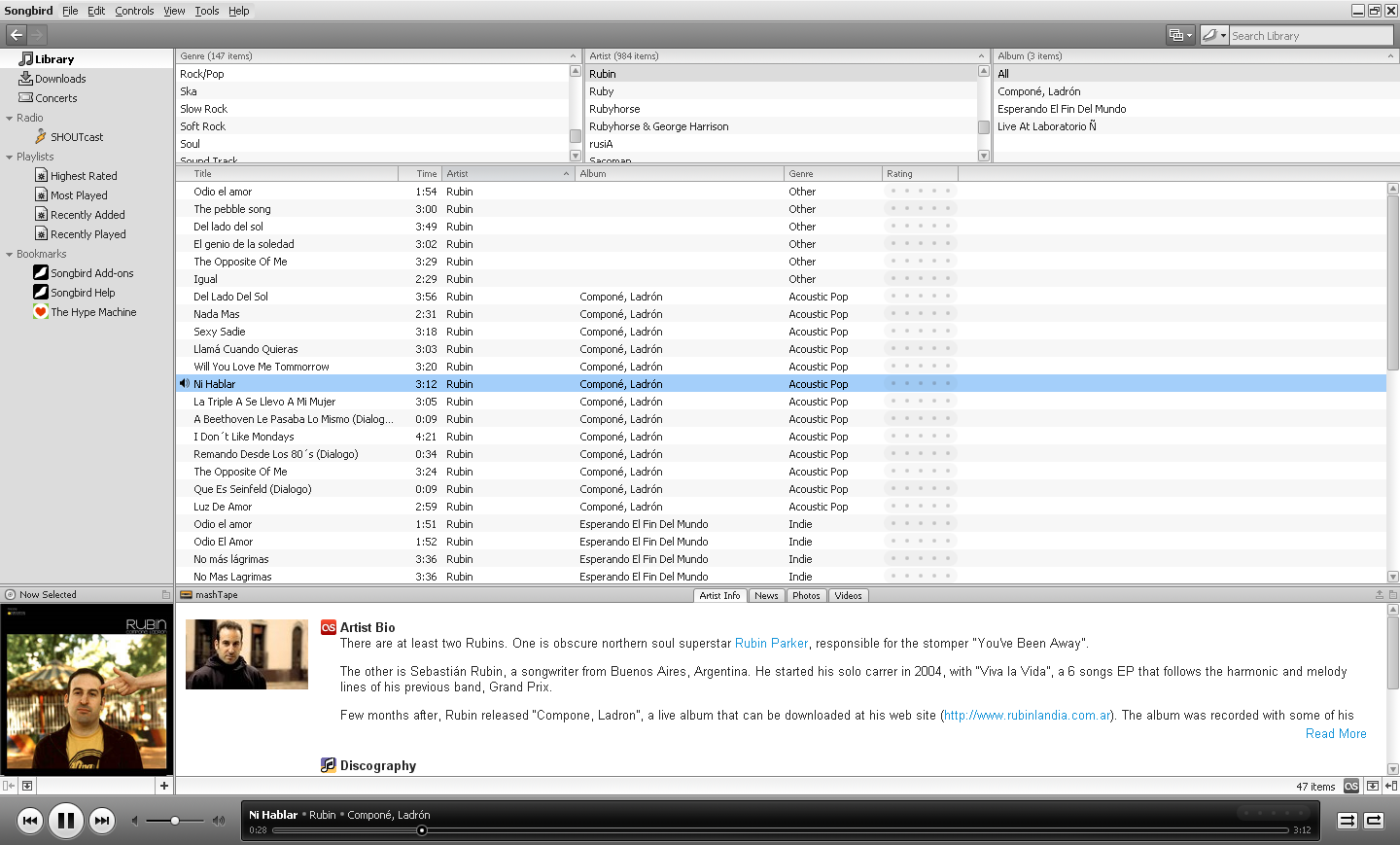Switch to the Videos tab

(848, 596)
